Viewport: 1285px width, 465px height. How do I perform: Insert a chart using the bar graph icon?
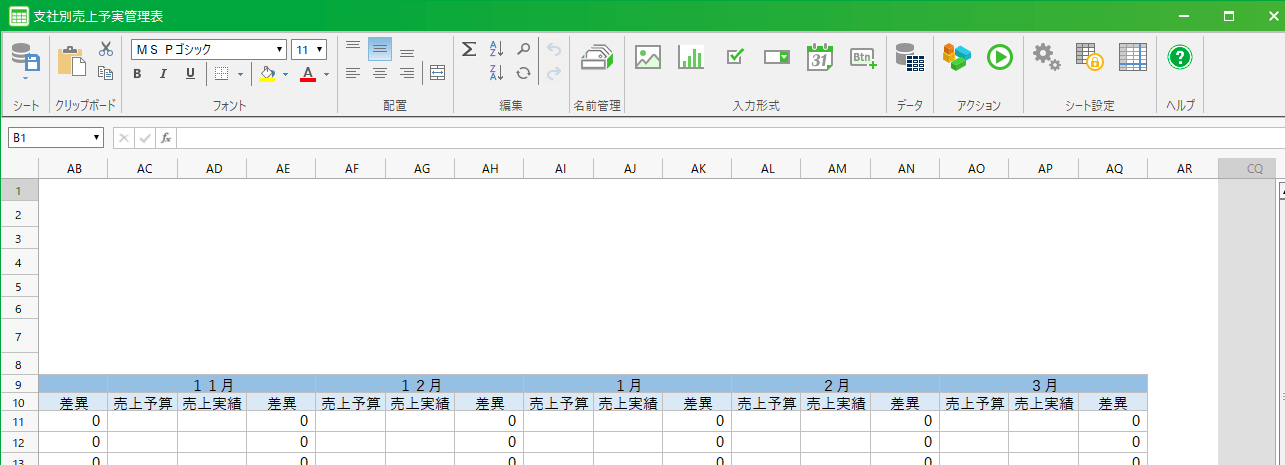pyautogui.click(x=690, y=58)
